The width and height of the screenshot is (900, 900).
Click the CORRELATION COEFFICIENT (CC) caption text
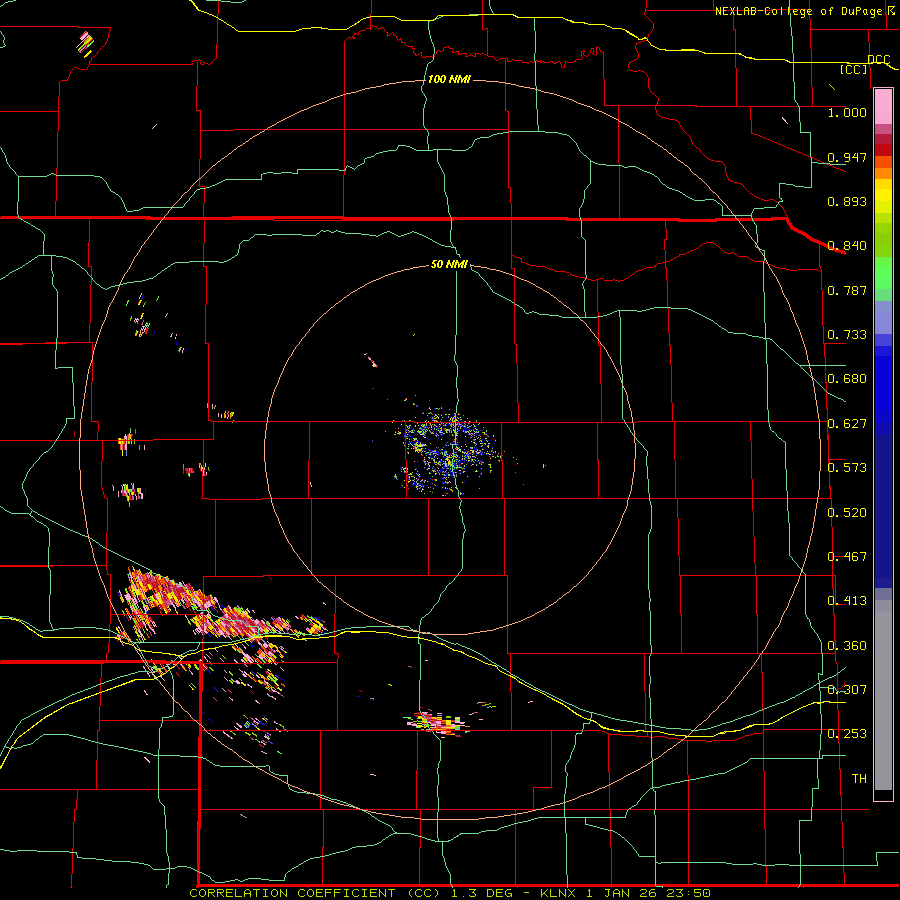click(x=315, y=893)
